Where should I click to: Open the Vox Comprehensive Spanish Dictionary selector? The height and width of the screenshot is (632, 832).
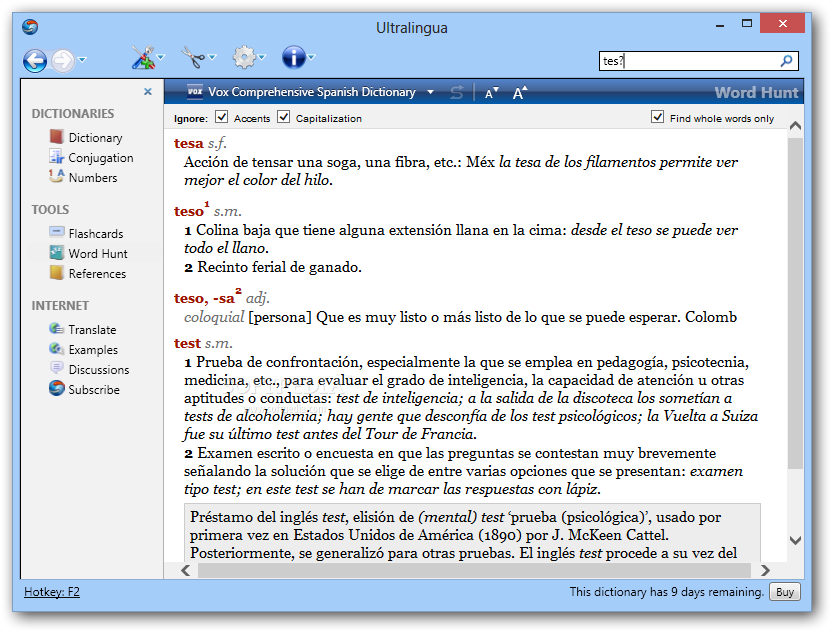tap(311, 92)
